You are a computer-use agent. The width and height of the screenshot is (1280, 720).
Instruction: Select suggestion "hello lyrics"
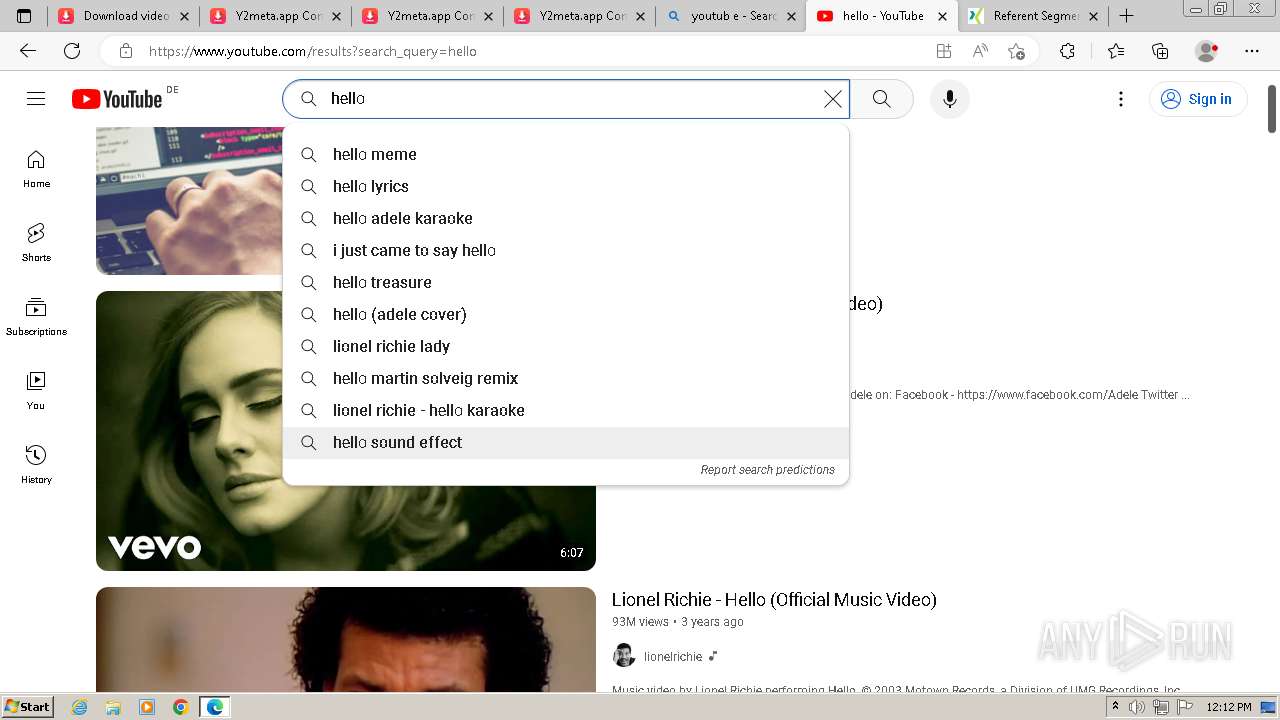point(566,186)
